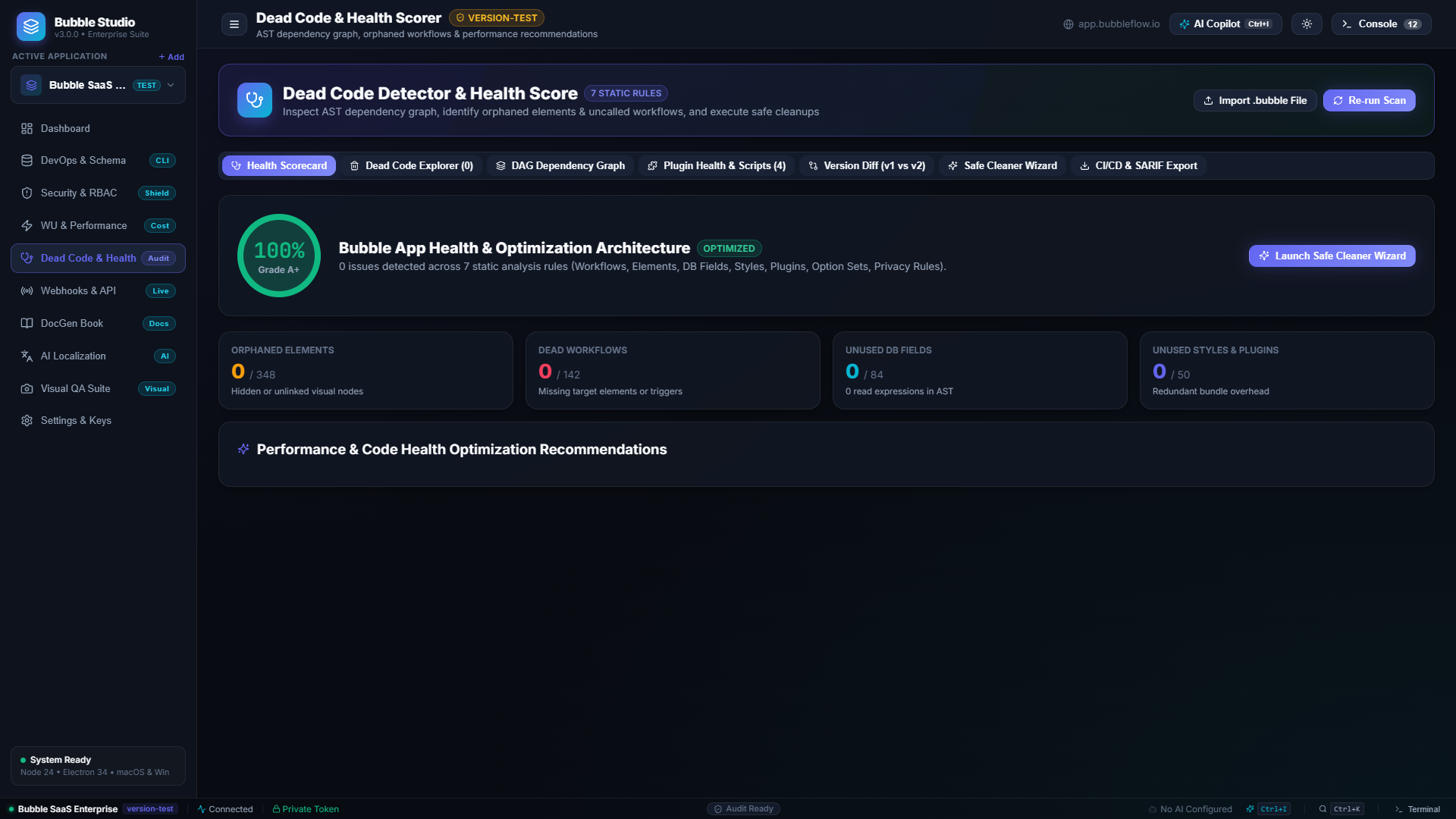Click the Audit Ready status pill

pyautogui.click(x=743, y=809)
